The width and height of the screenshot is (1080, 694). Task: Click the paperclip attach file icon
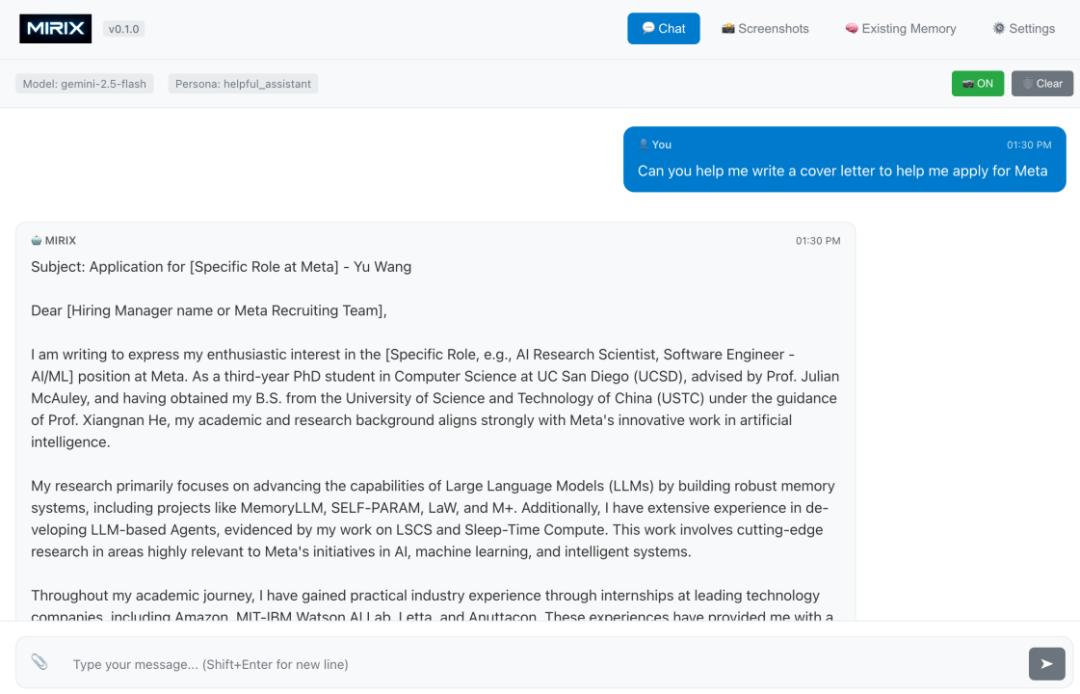[x=39, y=662]
